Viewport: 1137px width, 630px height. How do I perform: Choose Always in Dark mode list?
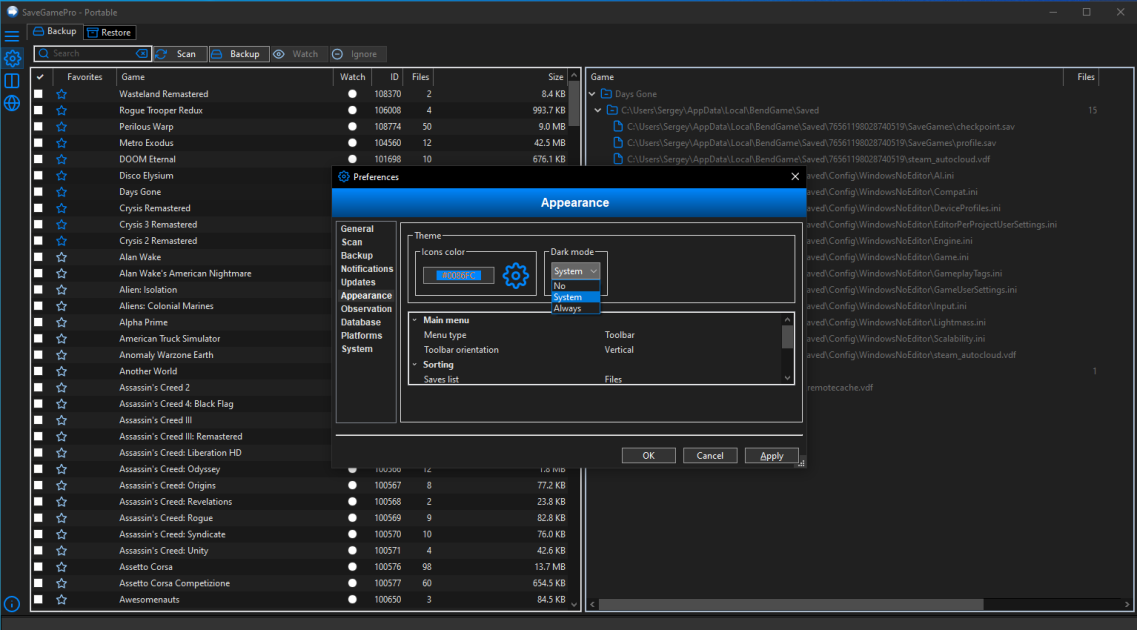click(576, 308)
